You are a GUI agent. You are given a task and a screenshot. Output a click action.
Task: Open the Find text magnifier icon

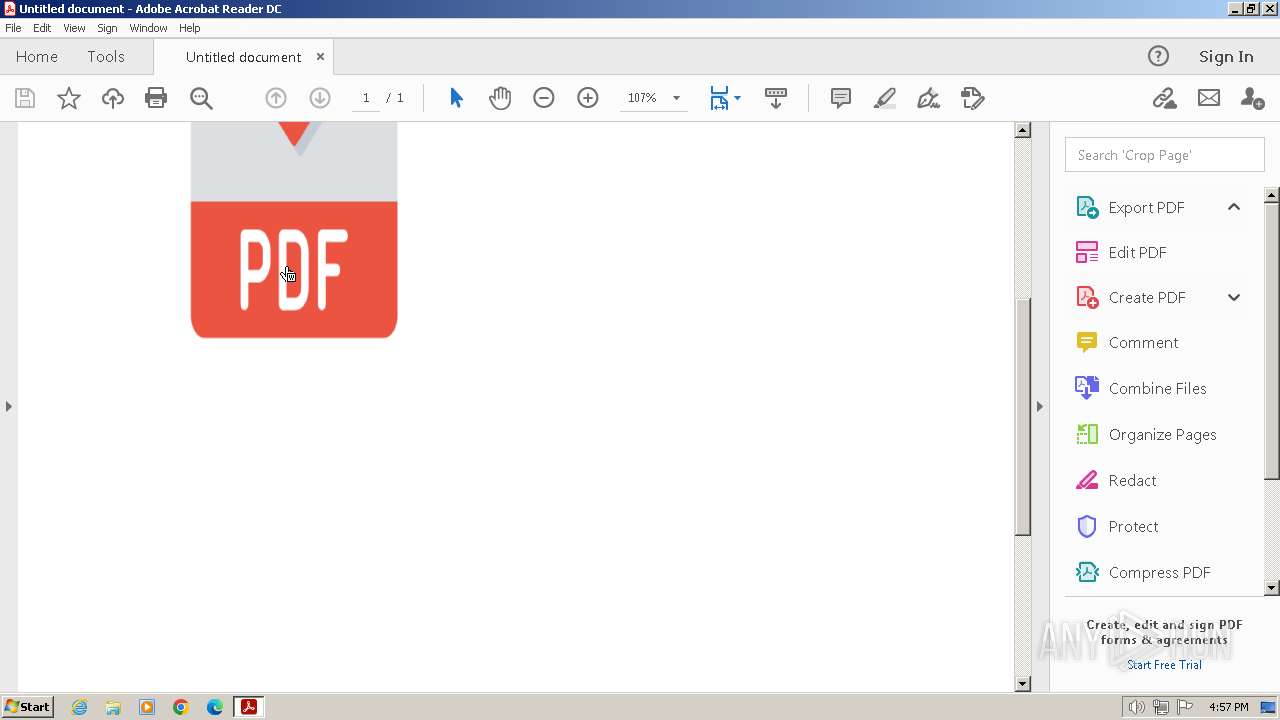click(201, 98)
